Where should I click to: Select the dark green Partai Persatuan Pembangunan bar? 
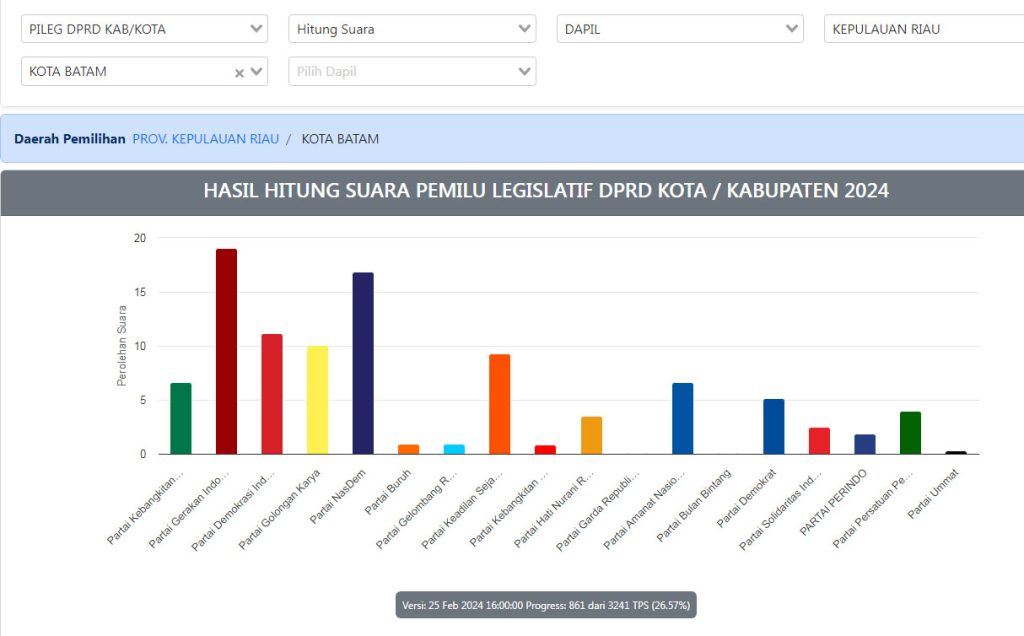910,433
